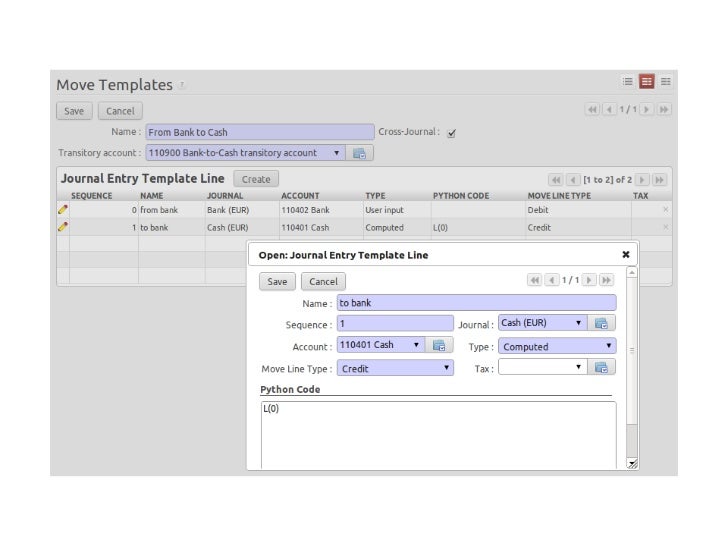Open Journal record search icon in dialog
Screen dimensions: 728x546
(601, 323)
